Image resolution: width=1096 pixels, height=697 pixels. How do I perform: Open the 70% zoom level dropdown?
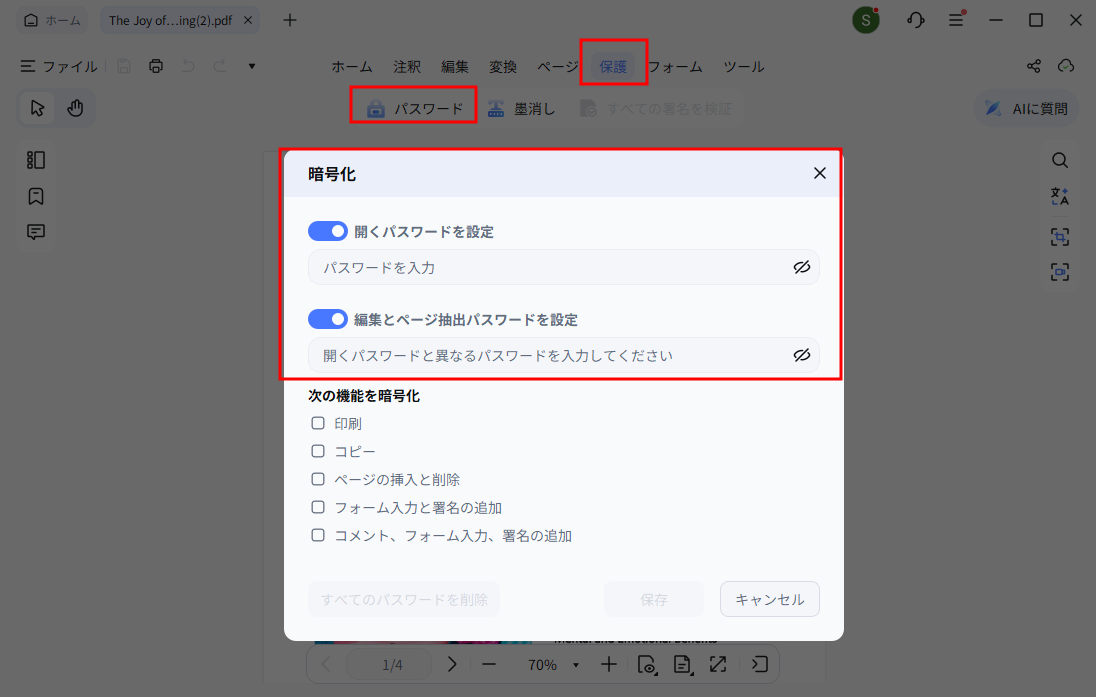pos(575,663)
